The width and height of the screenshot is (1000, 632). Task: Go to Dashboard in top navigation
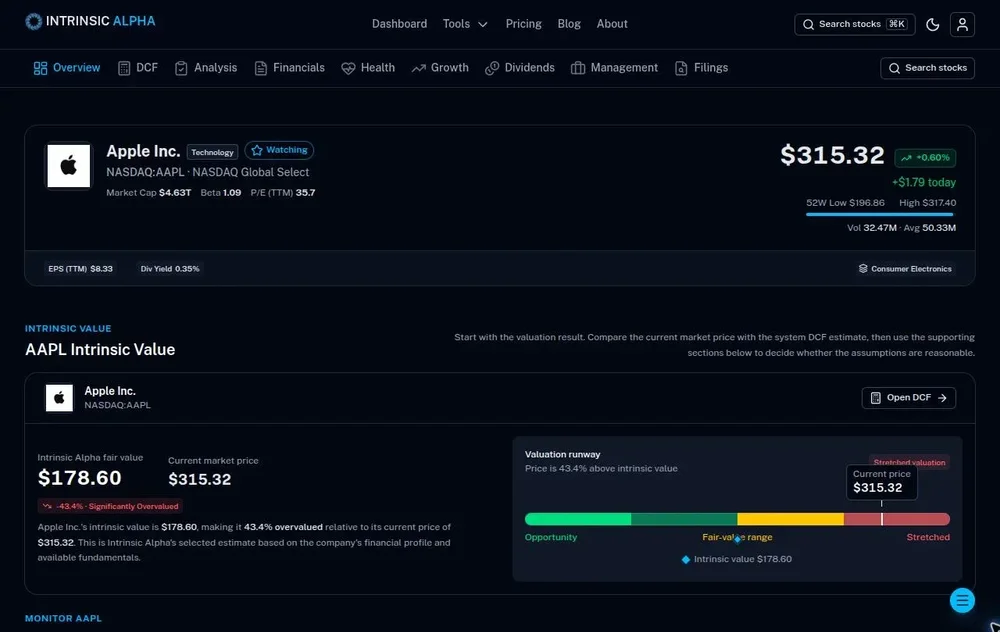click(399, 24)
